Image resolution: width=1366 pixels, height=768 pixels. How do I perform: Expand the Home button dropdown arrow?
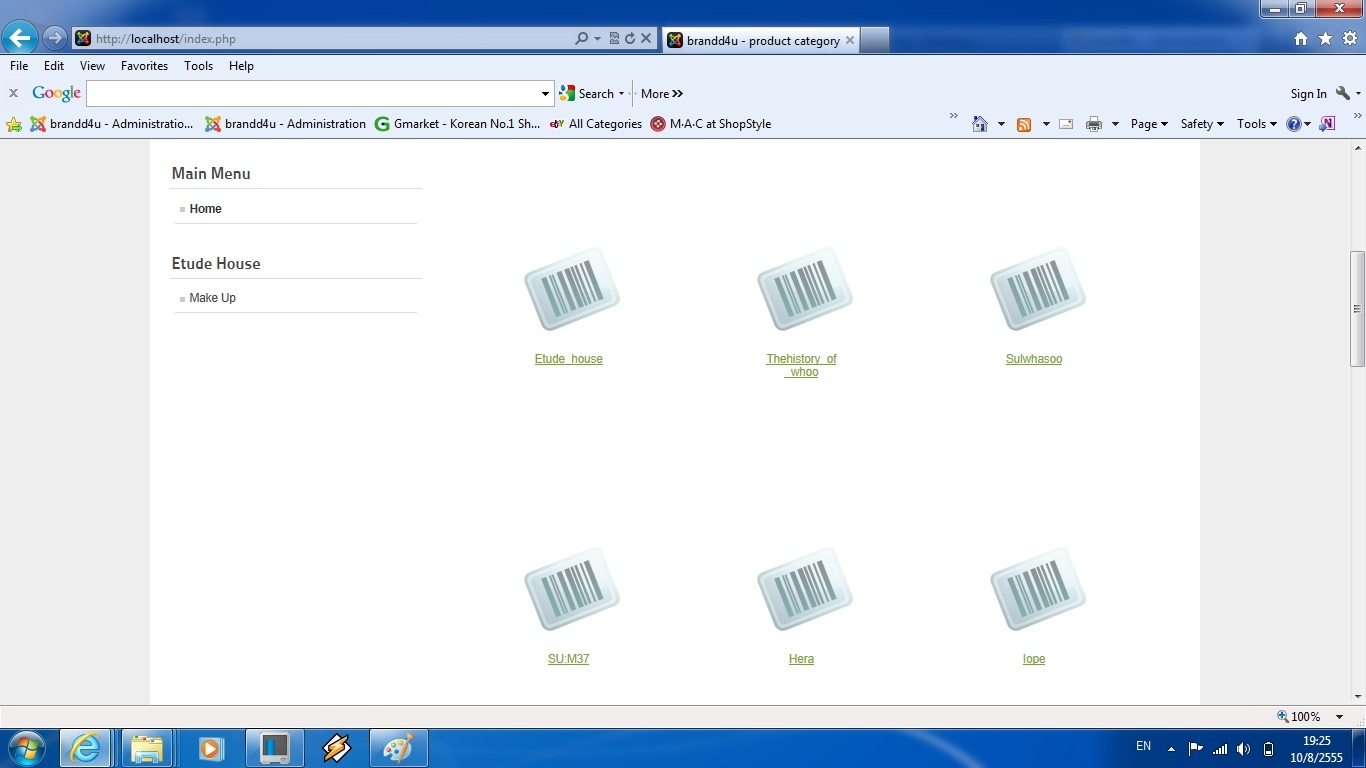1001,124
